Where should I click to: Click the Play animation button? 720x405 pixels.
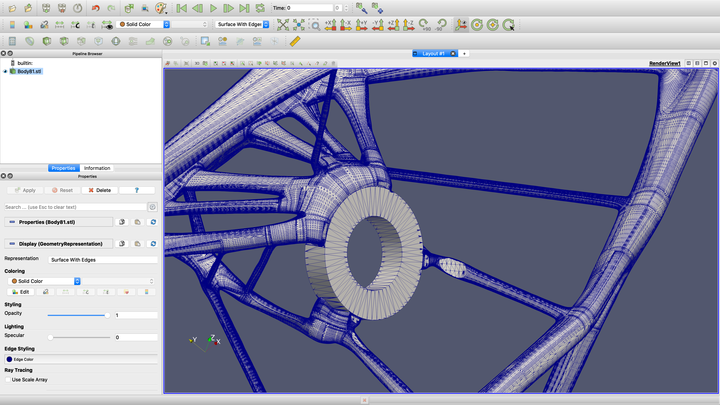pyautogui.click(x=213, y=8)
